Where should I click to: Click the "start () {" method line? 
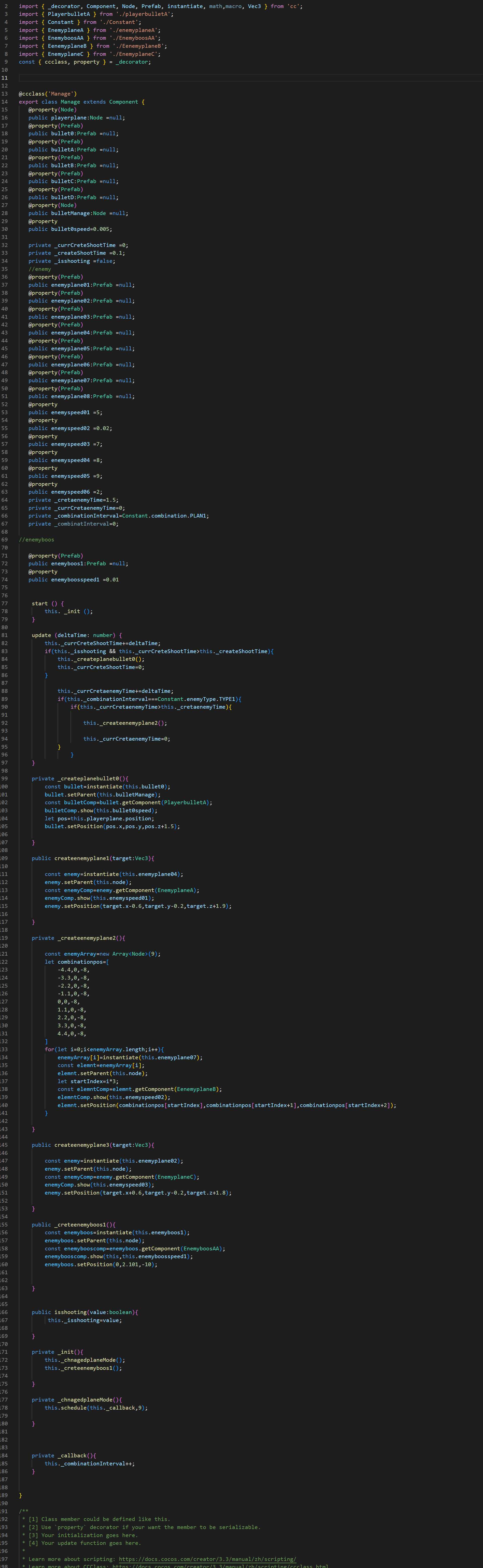(48, 603)
